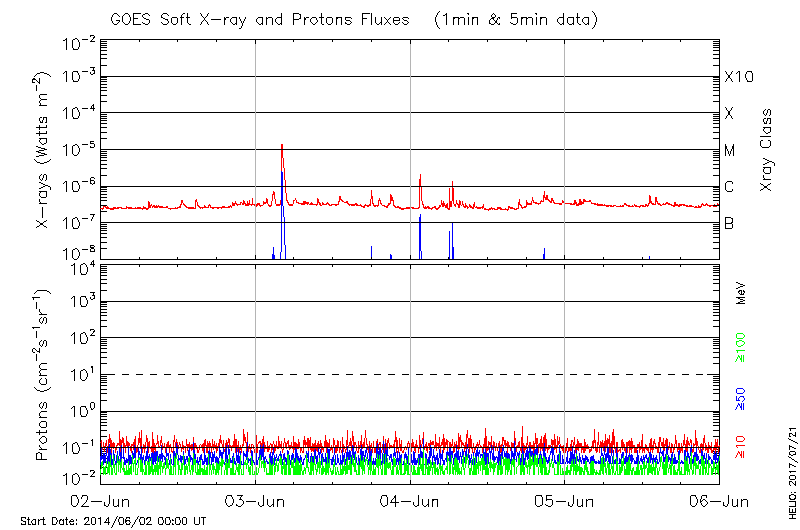Click the 'Xray Class' vertical axis label
Screen dimensions: 800x530
pyautogui.click(x=767, y=150)
